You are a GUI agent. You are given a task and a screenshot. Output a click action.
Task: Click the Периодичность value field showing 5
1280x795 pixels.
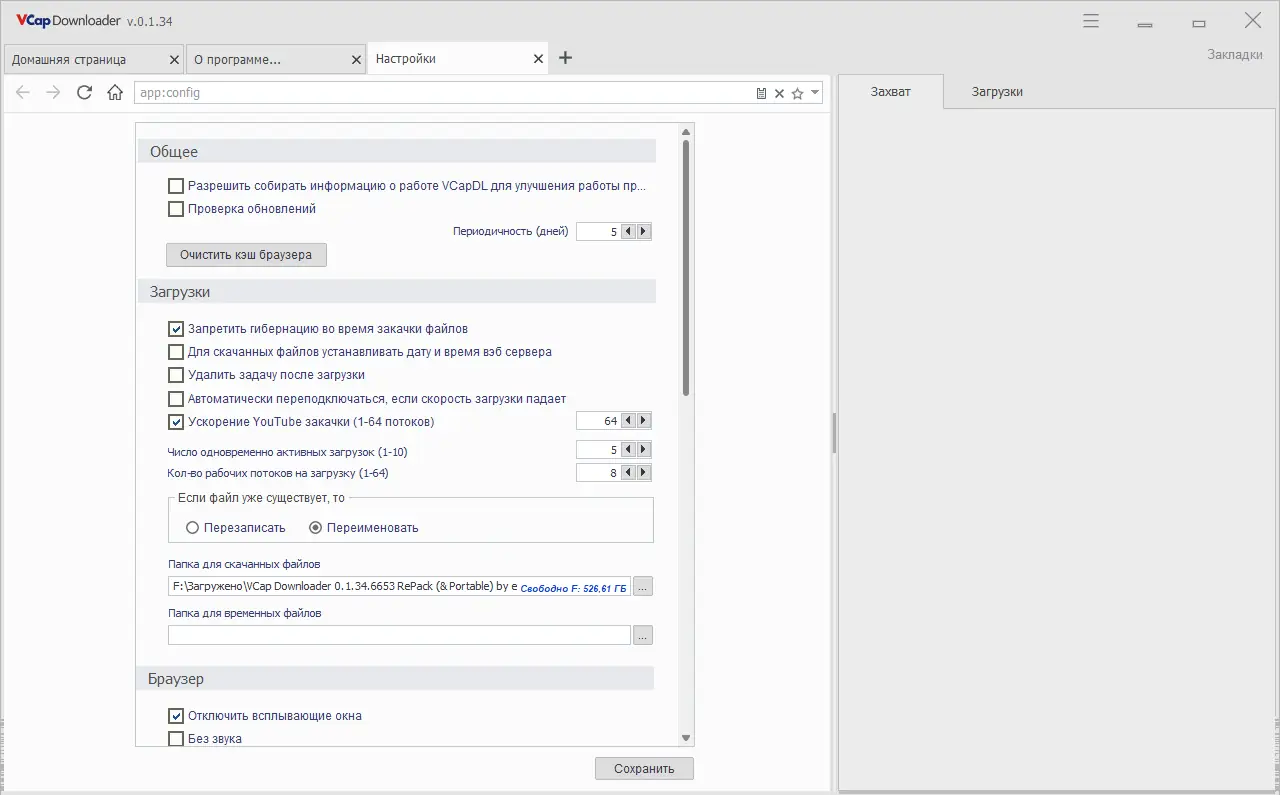(x=599, y=232)
